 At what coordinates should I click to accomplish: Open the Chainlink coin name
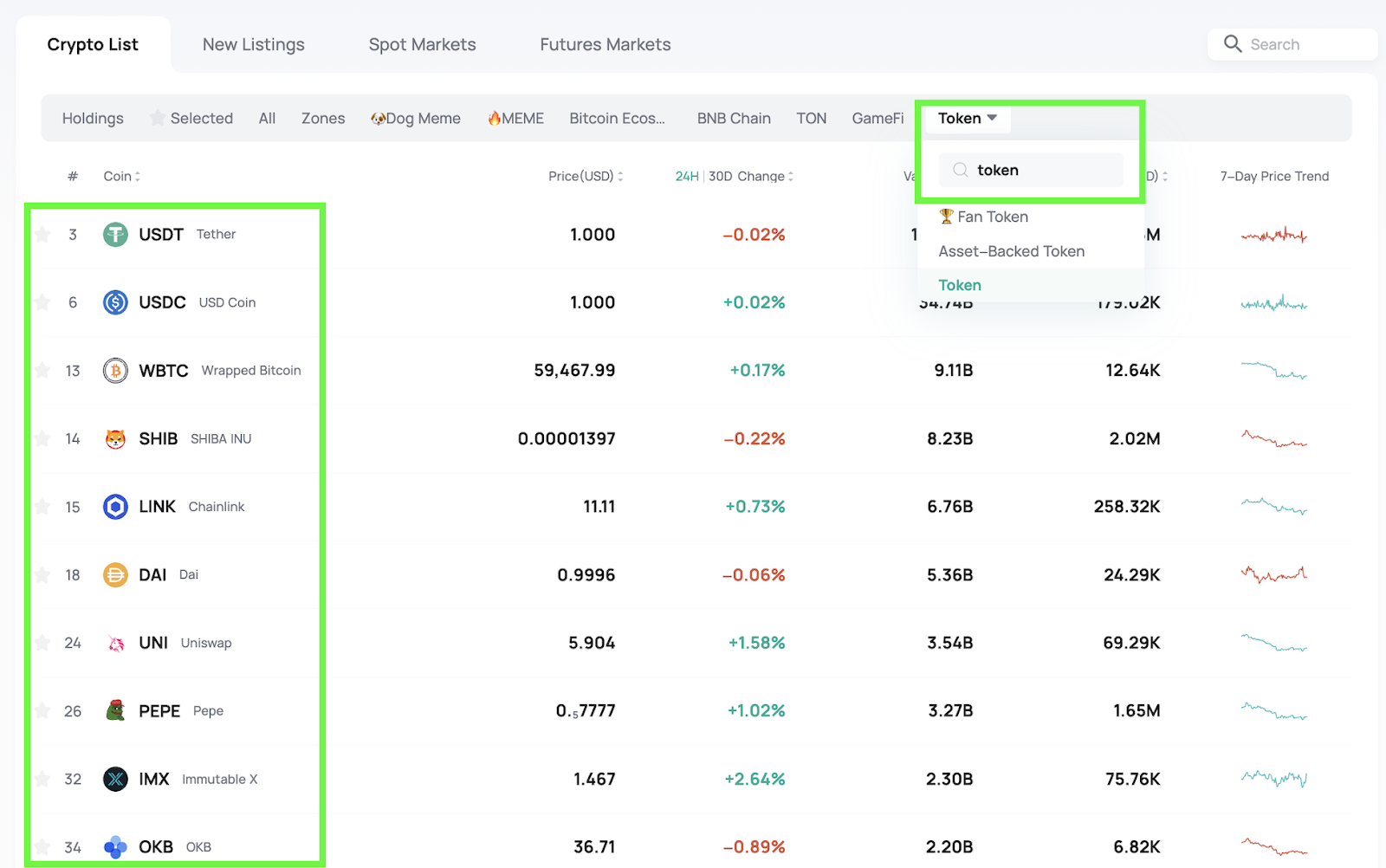click(217, 507)
